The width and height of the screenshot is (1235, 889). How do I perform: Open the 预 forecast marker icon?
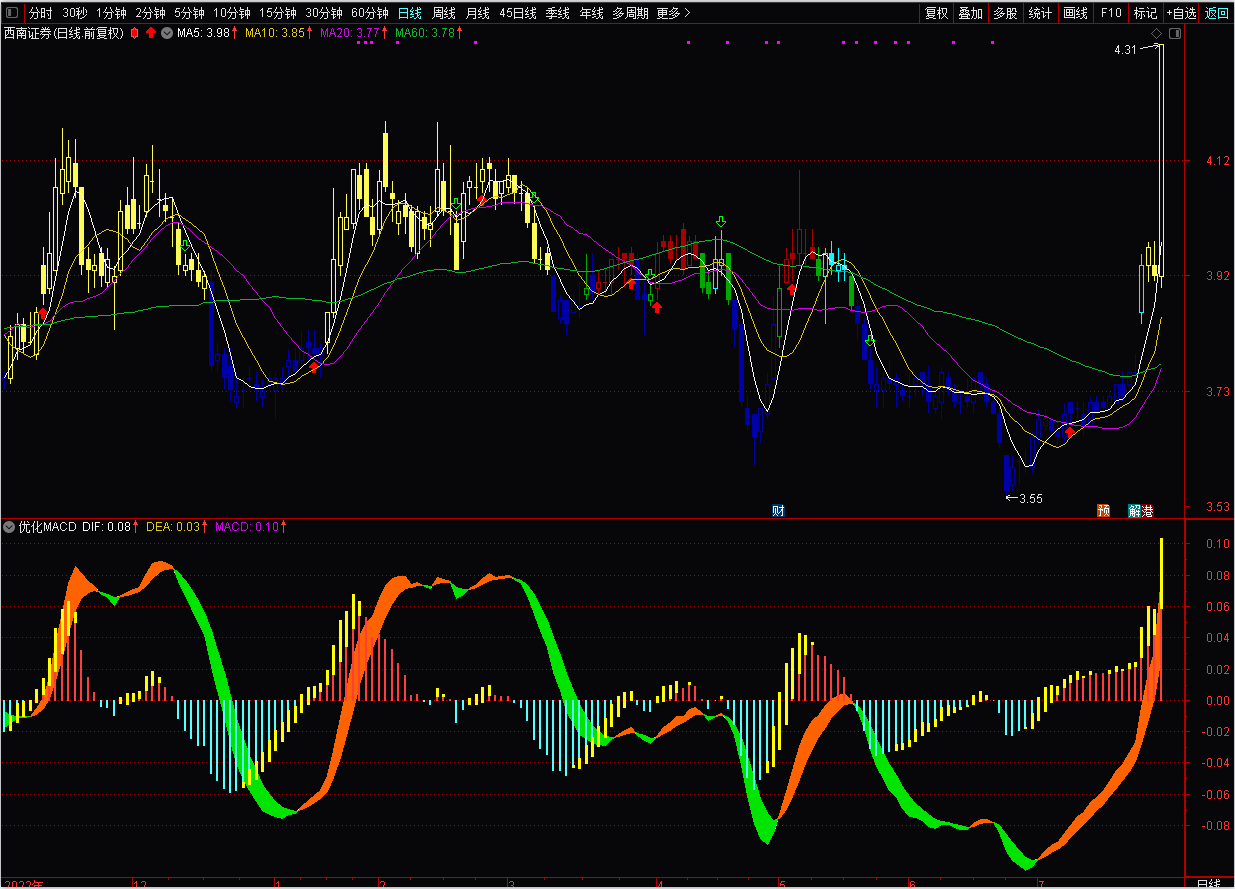[x=1104, y=511]
